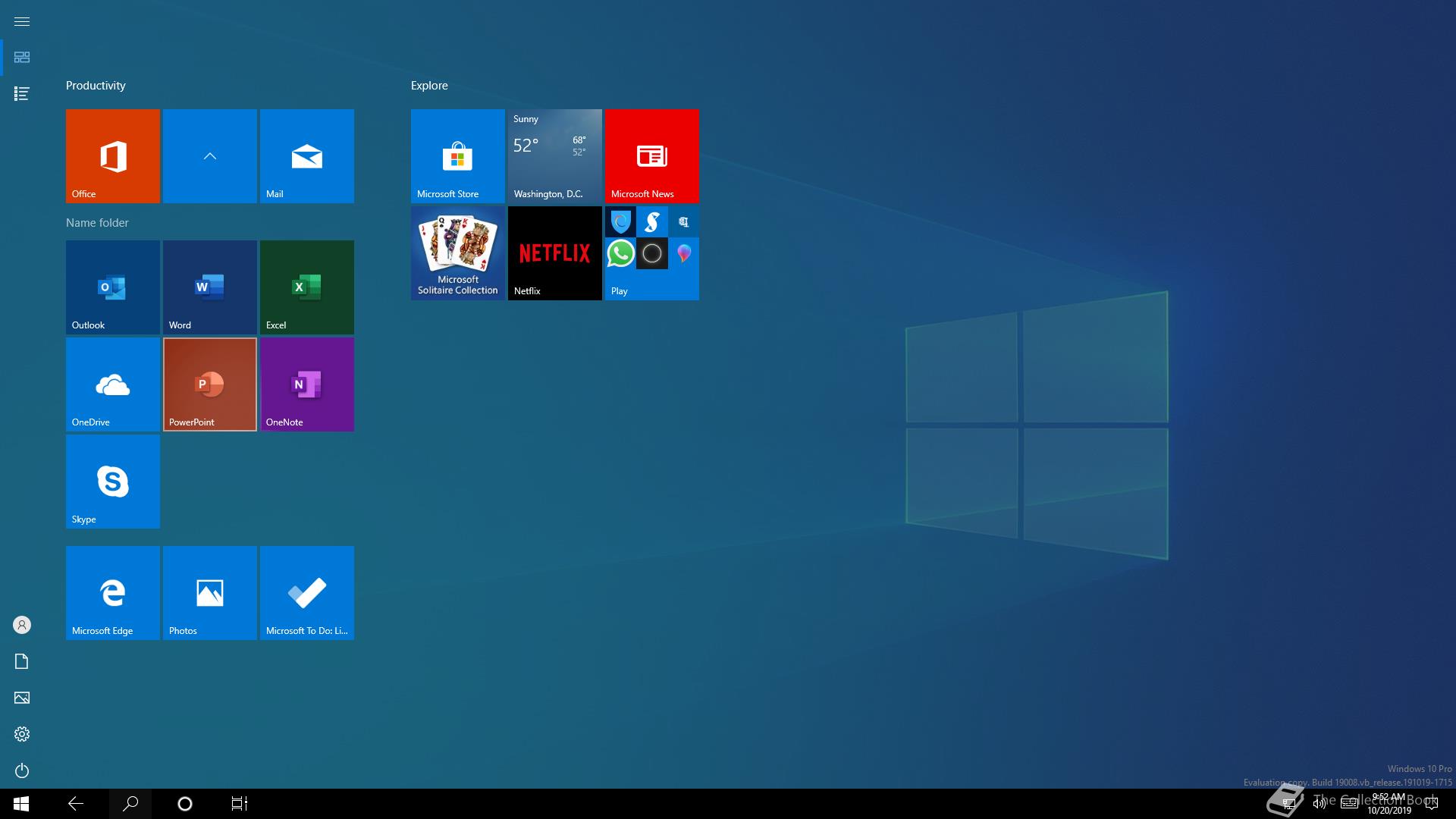Launch the Skype tile
This screenshot has width=1456, height=819.
(113, 482)
